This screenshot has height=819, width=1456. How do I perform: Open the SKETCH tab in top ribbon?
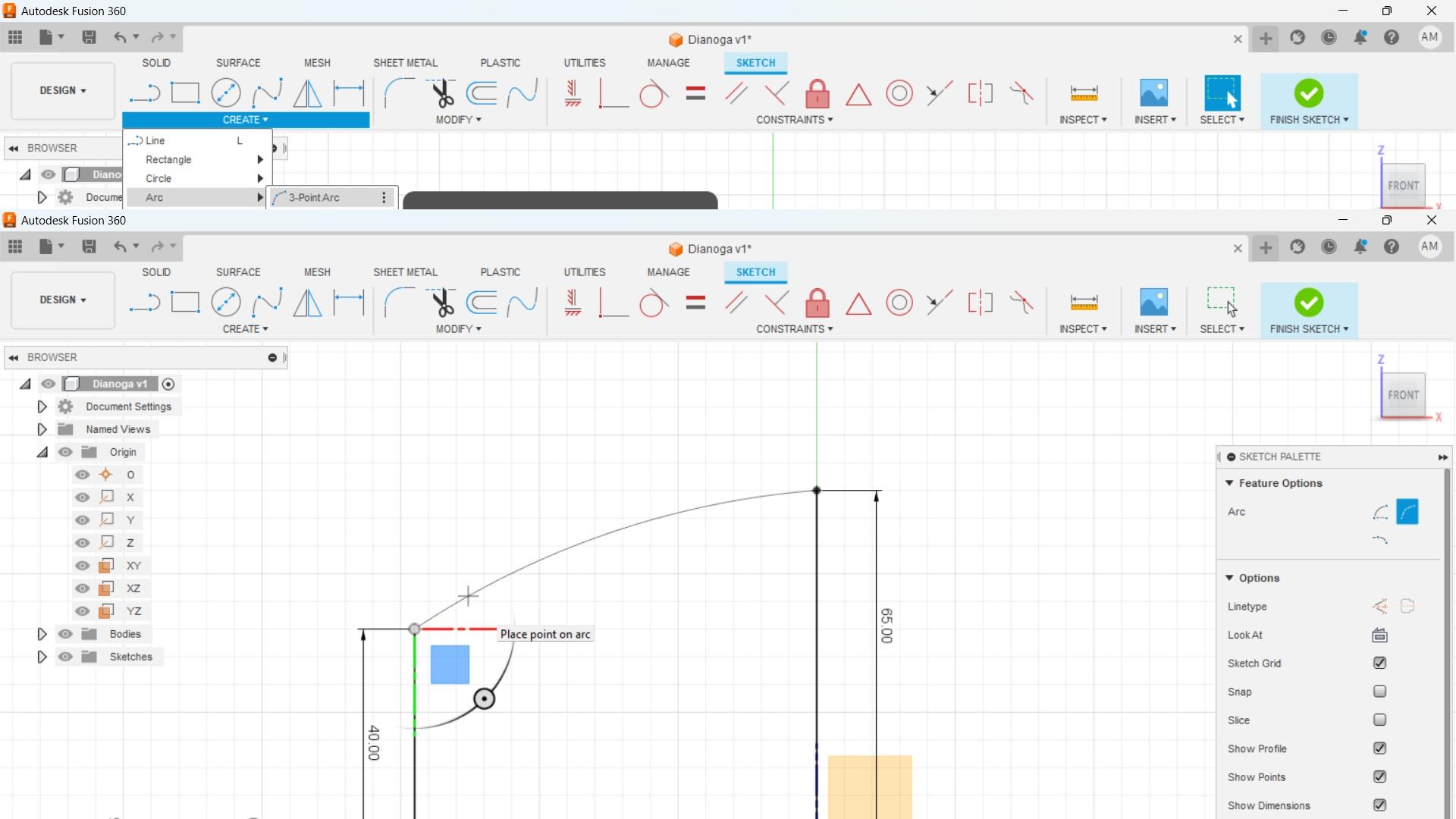(755, 63)
